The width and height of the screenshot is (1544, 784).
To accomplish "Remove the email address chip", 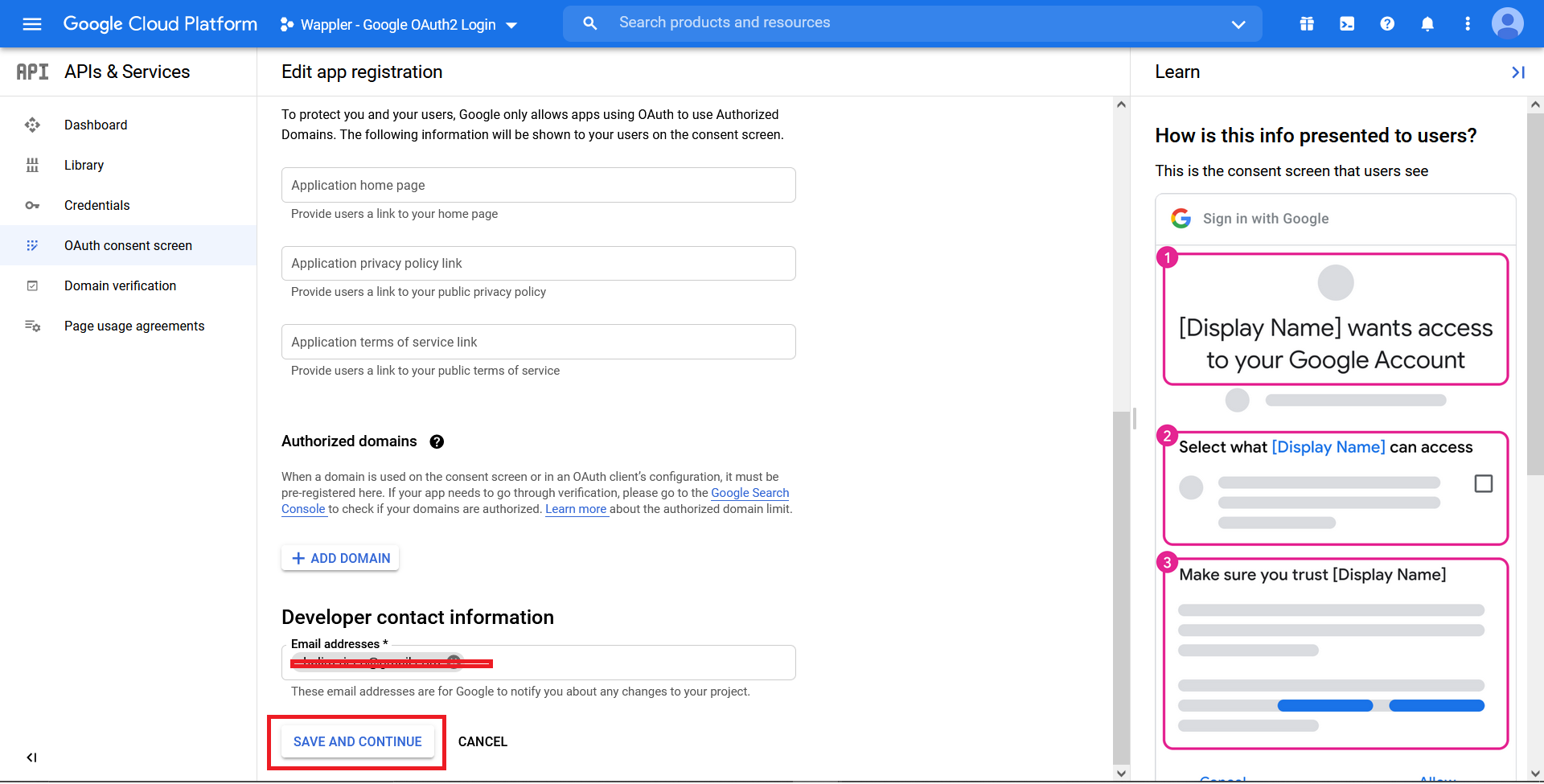I will (454, 661).
